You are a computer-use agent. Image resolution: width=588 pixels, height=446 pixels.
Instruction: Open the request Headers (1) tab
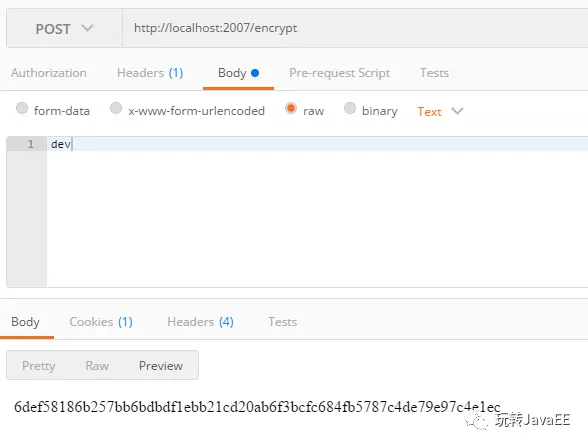coord(150,73)
